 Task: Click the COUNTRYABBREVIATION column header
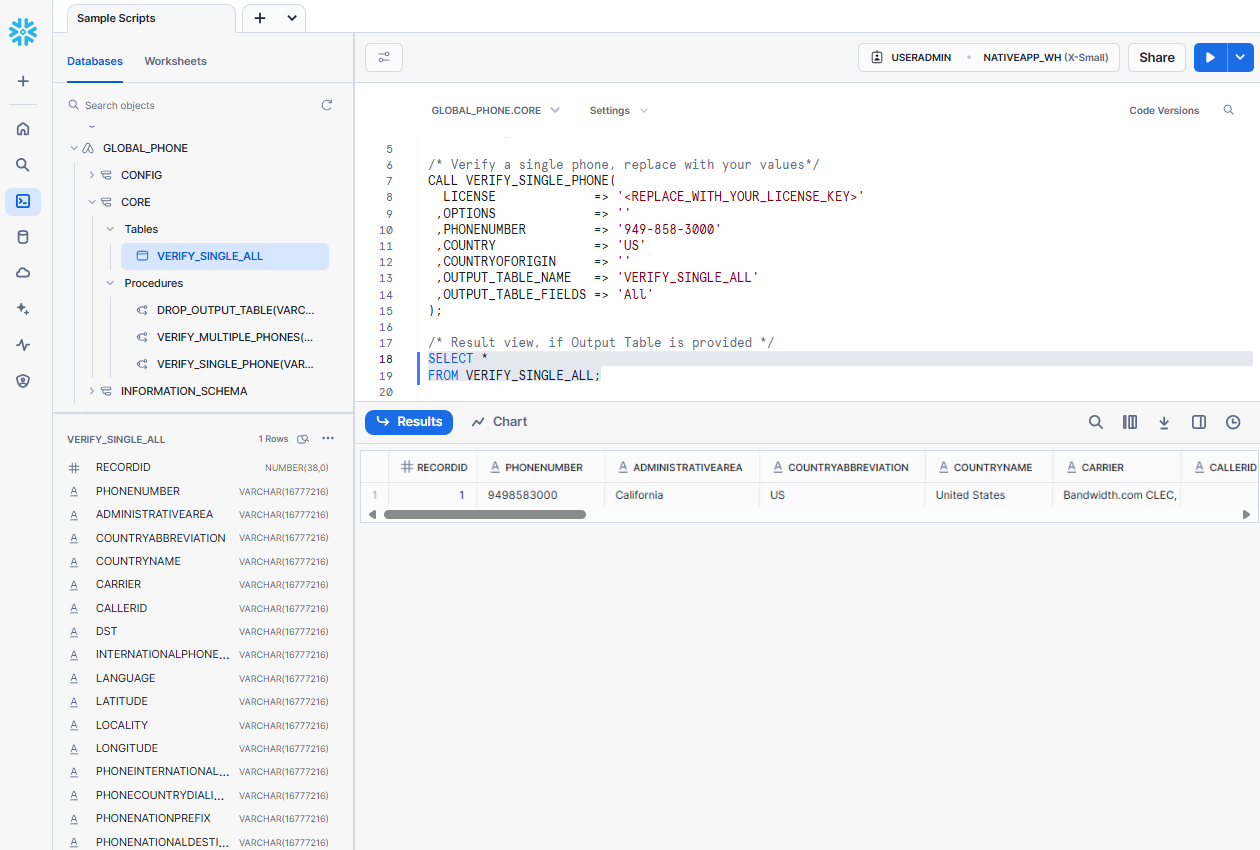coord(842,467)
